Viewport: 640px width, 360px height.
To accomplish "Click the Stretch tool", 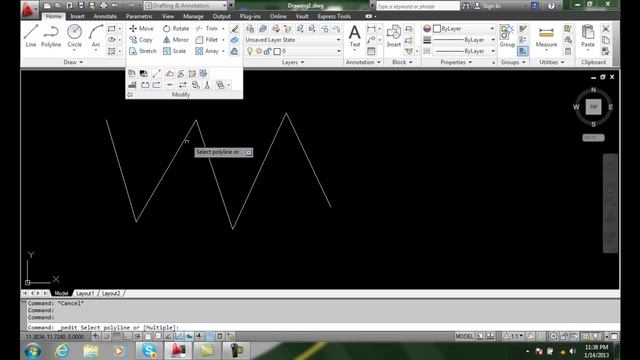I will click(x=143, y=51).
